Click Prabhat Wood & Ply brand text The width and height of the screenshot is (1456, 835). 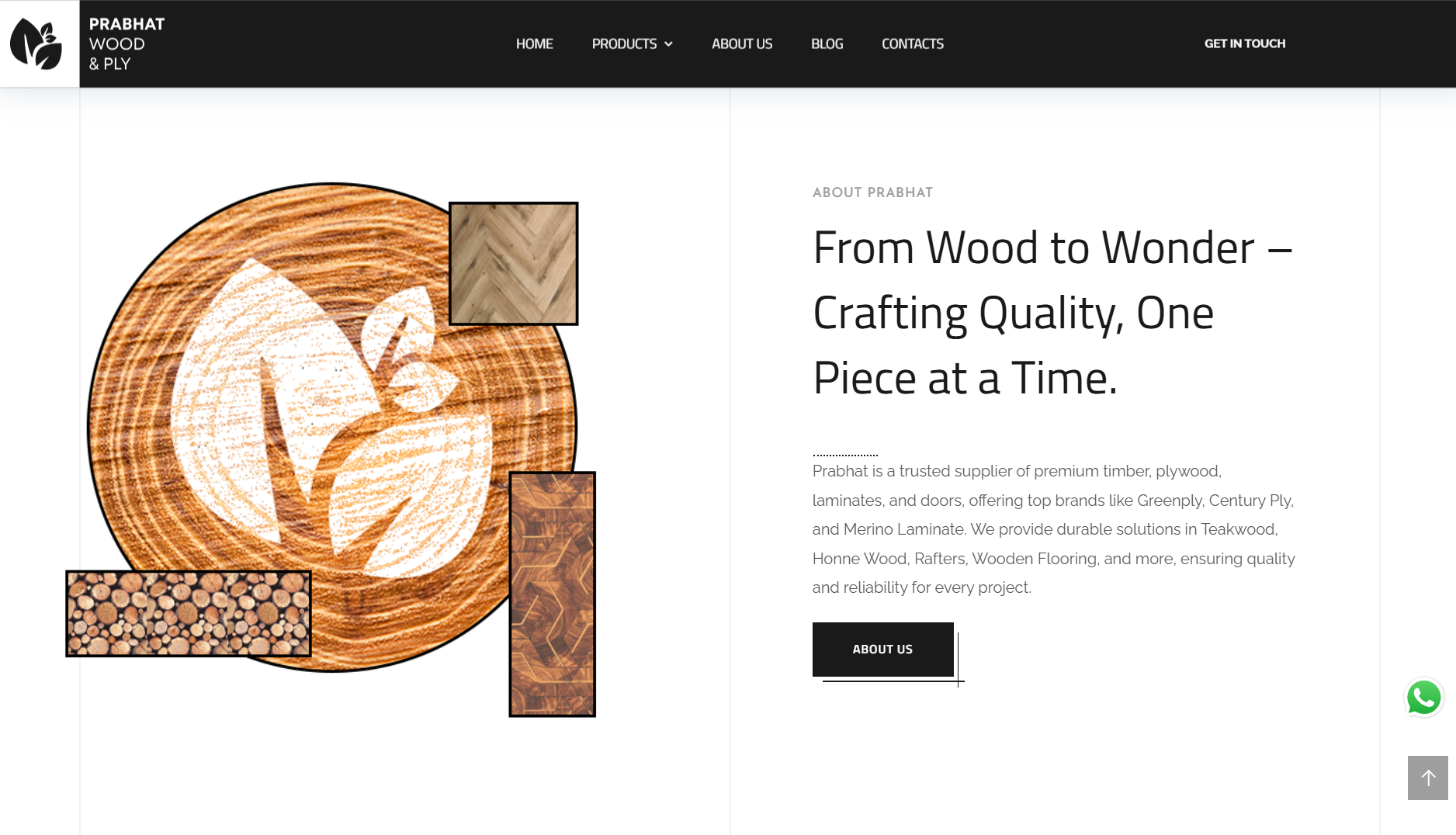[127, 44]
